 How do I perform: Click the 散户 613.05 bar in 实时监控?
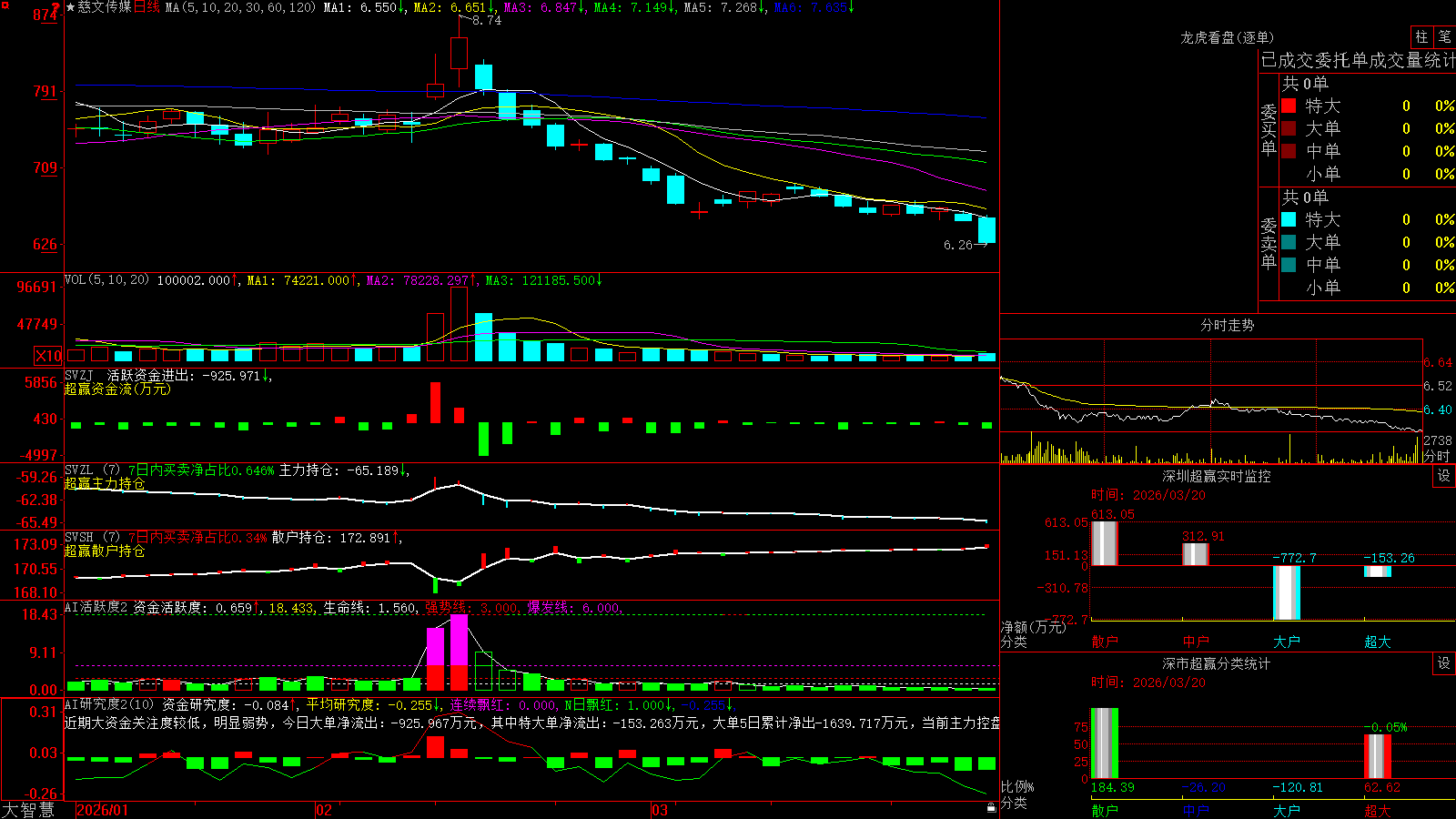pyautogui.click(x=1105, y=543)
